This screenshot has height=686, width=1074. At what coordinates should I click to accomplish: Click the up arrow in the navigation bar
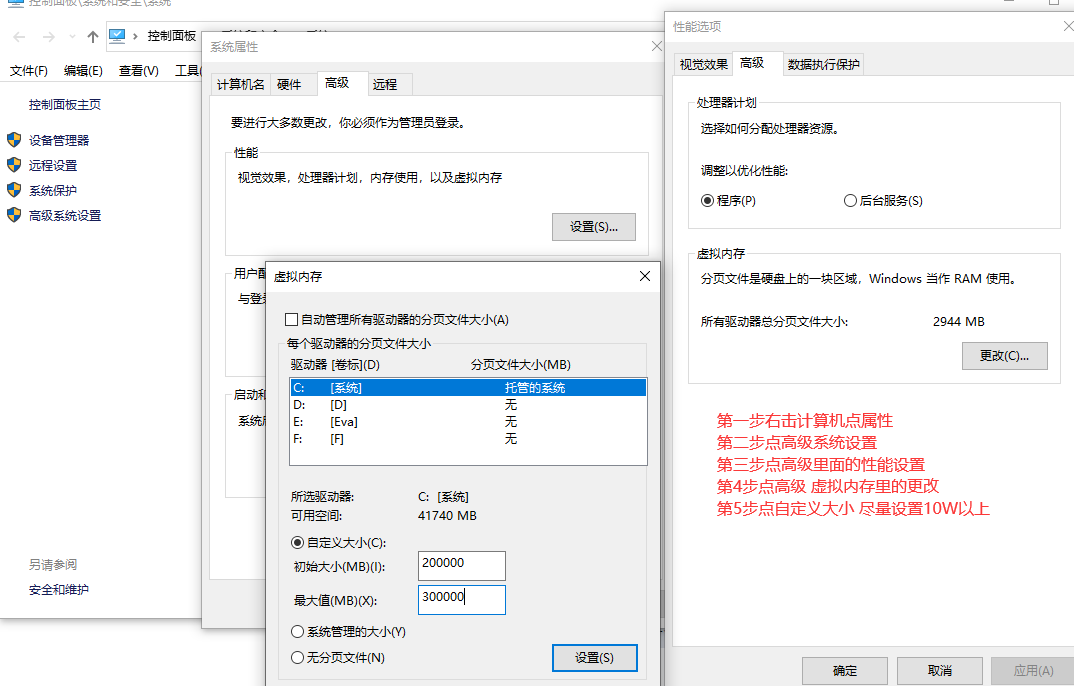pyautogui.click(x=92, y=36)
